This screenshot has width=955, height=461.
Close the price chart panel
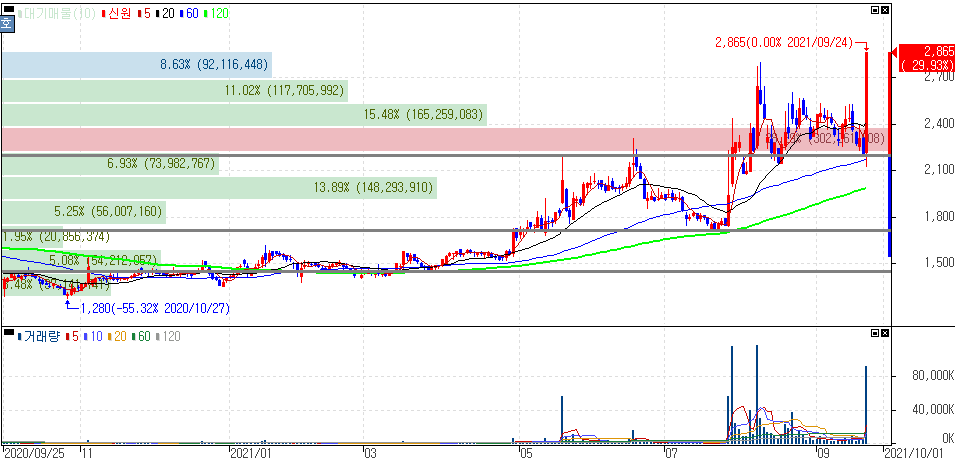884,10
